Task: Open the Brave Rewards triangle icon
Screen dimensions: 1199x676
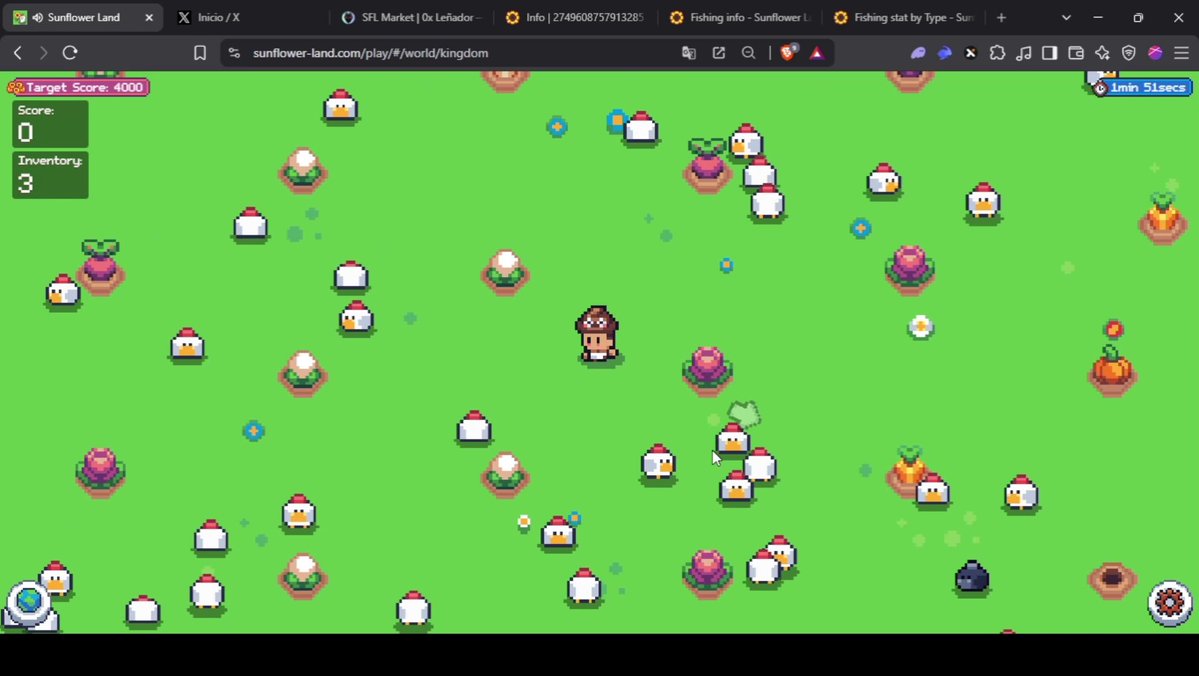Action: pyautogui.click(x=817, y=53)
